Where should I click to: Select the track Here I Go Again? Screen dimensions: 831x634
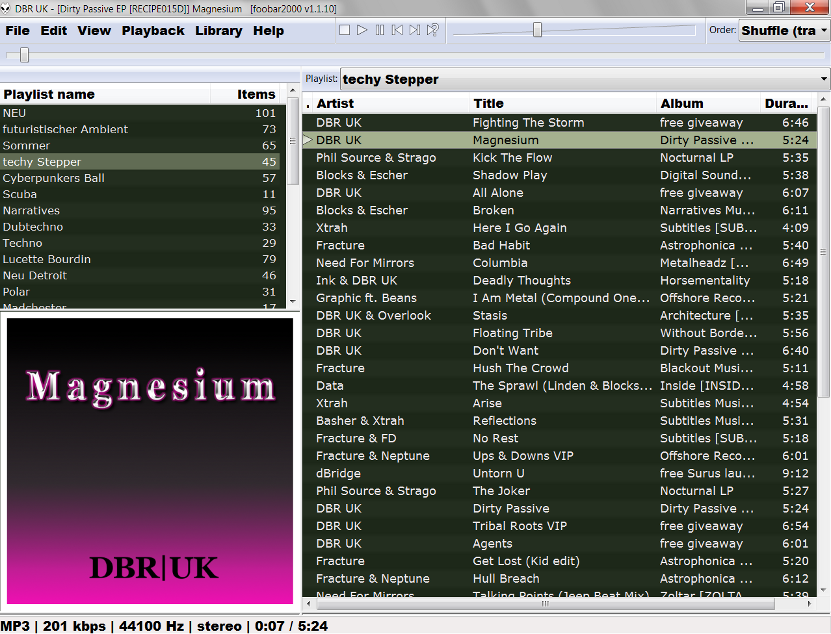tap(559, 227)
